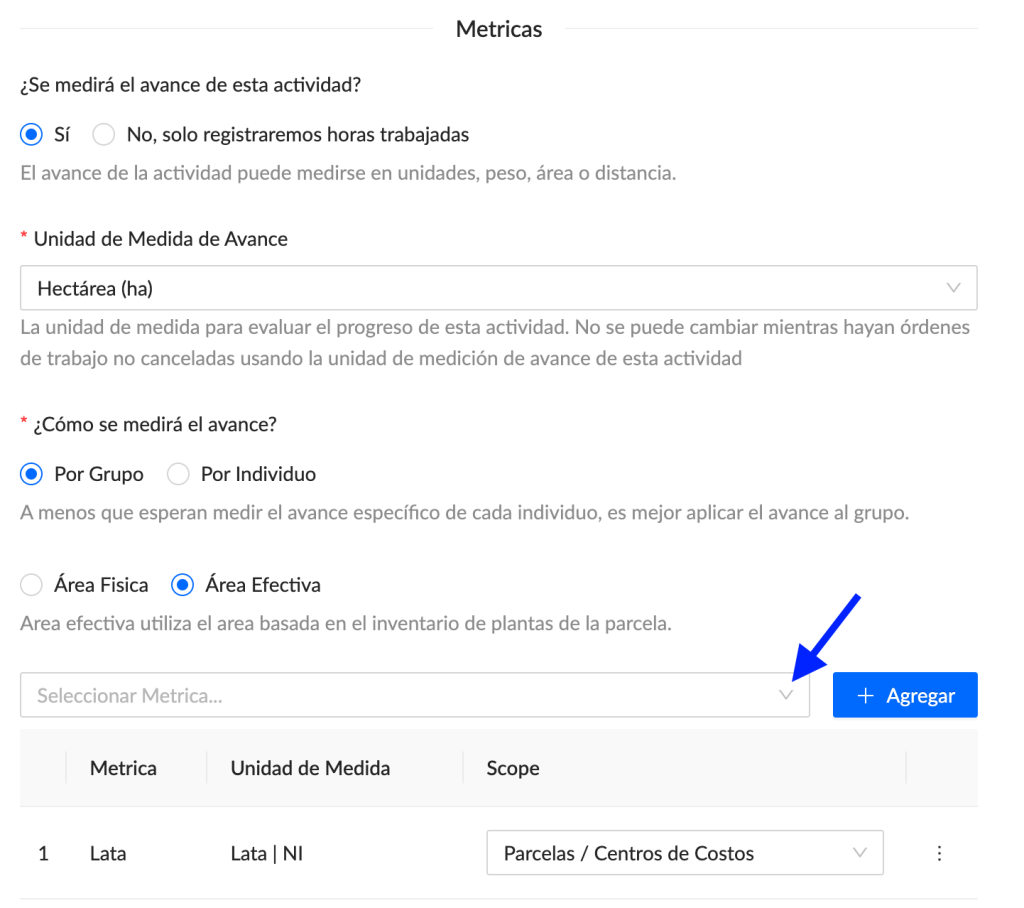Click row number 1 cell
The height and width of the screenshot is (908, 1024).
tap(43, 854)
